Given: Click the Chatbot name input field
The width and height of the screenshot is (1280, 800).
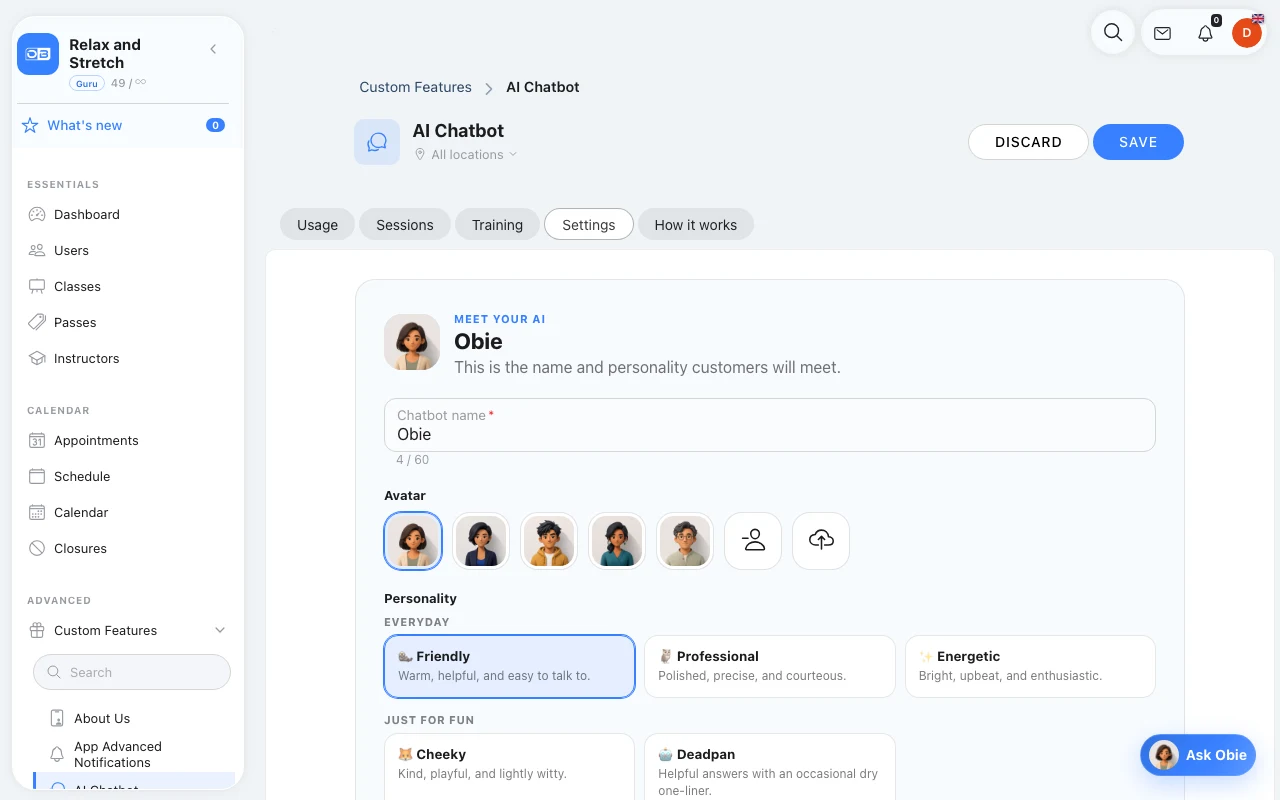Looking at the screenshot, I should coord(770,425).
